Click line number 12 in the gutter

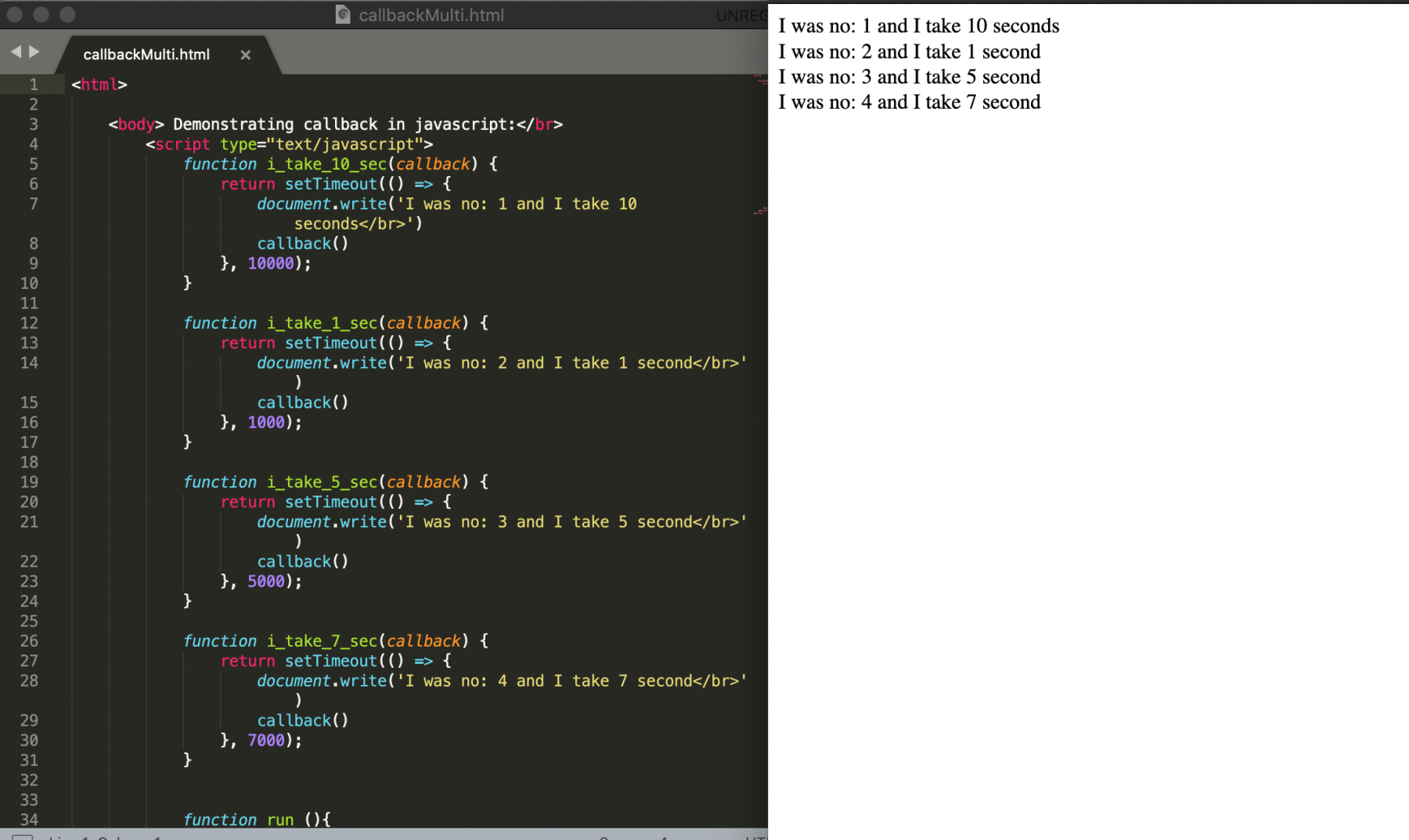coord(30,323)
